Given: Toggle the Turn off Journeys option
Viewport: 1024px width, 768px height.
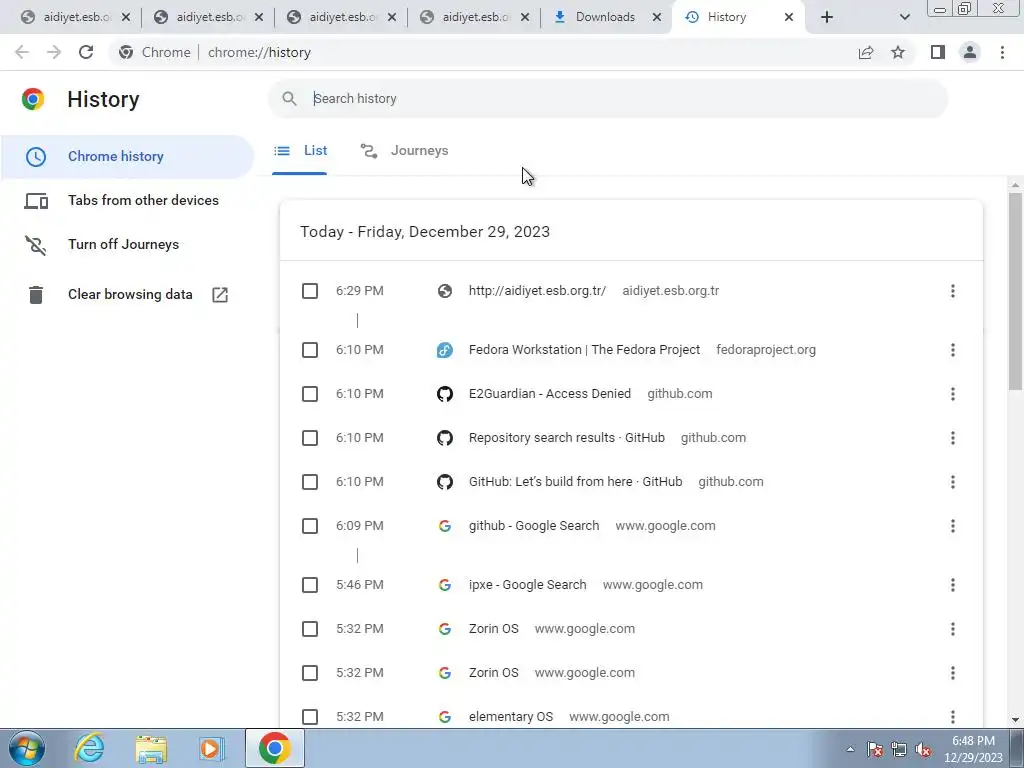Looking at the screenshot, I should pyautogui.click(x=123, y=244).
